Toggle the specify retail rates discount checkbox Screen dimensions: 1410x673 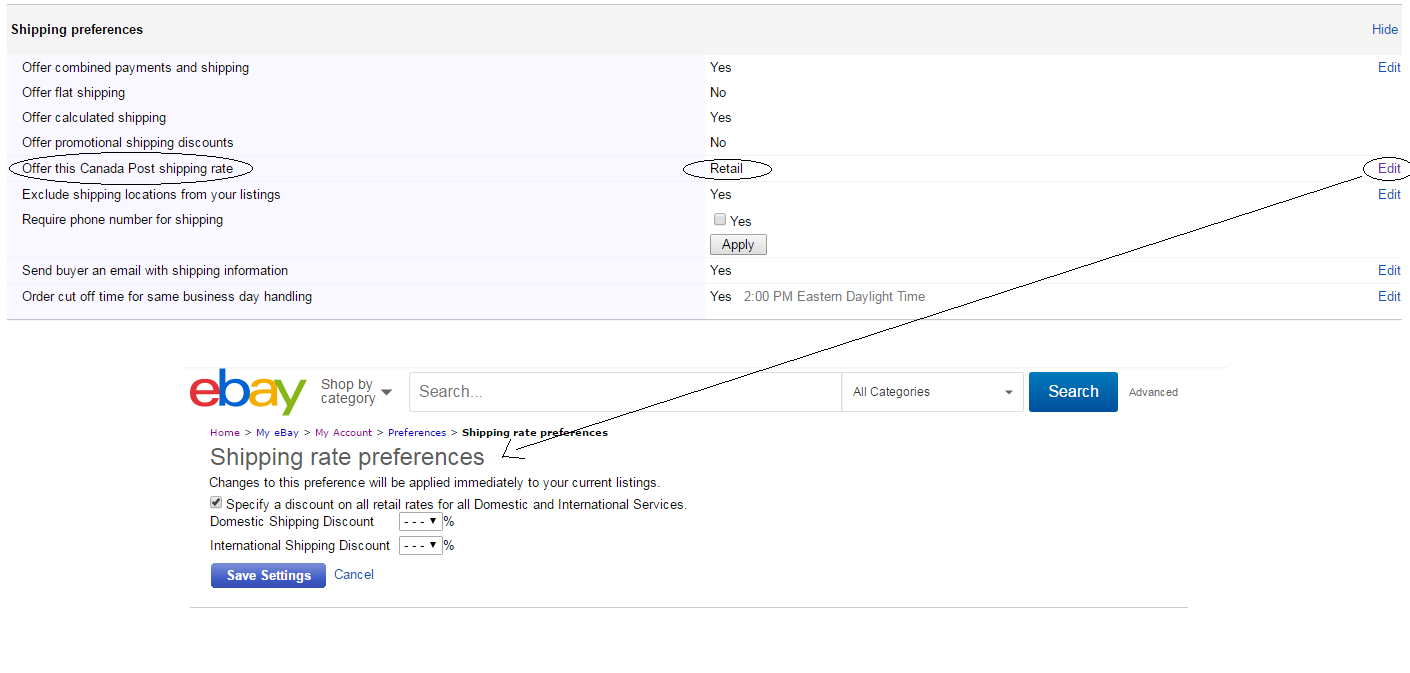pyautogui.click(x=216, y=503)
